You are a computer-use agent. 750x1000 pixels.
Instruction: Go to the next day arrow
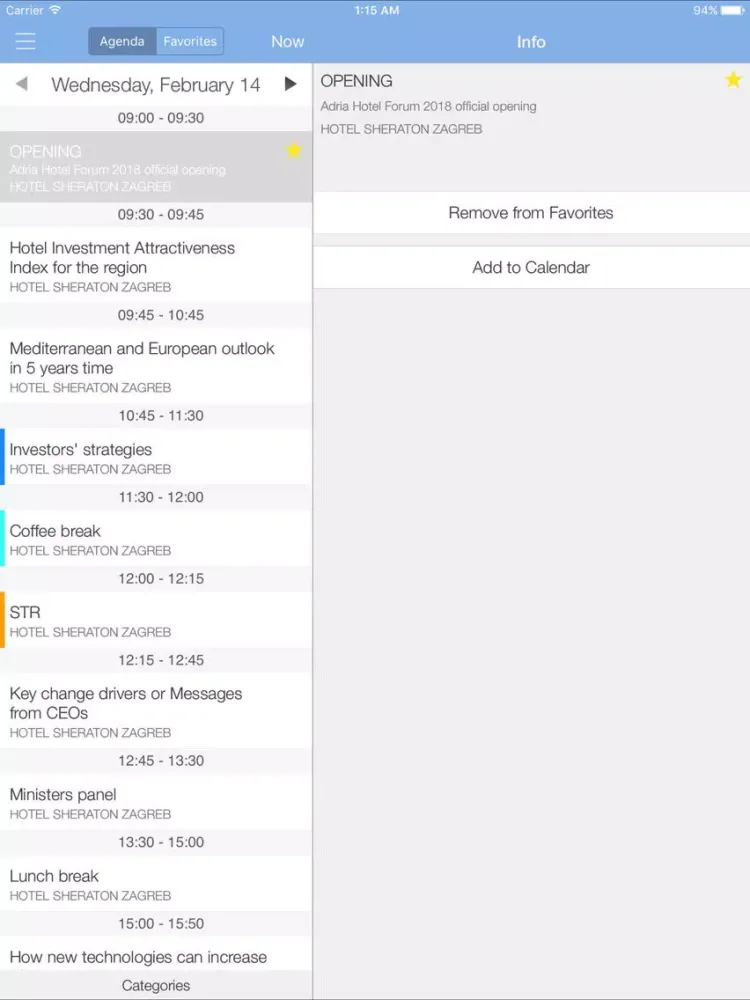coord(290,84)
